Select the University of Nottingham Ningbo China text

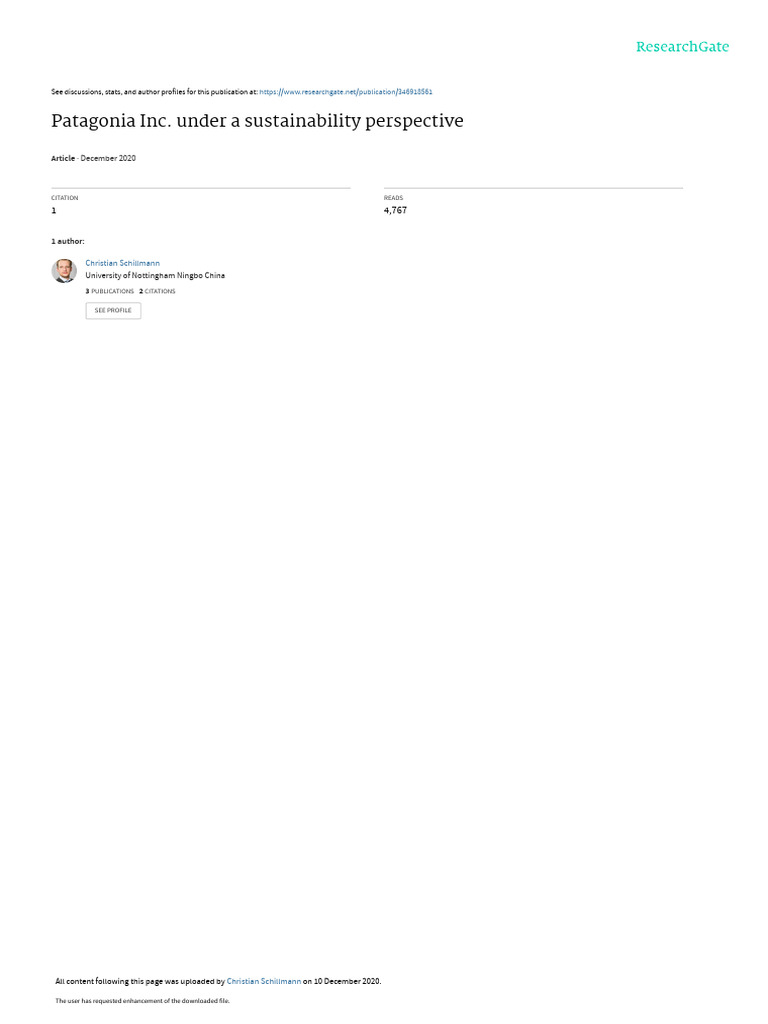(155, 276)
